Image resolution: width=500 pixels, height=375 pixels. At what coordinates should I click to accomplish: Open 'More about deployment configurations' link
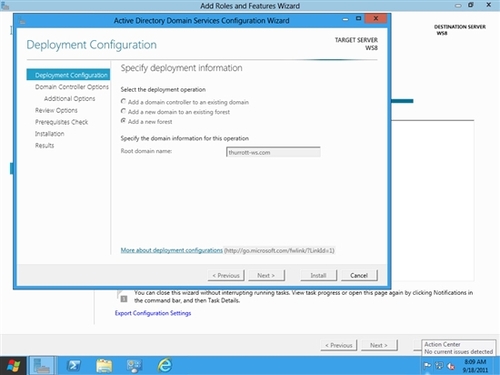point(171,250)
